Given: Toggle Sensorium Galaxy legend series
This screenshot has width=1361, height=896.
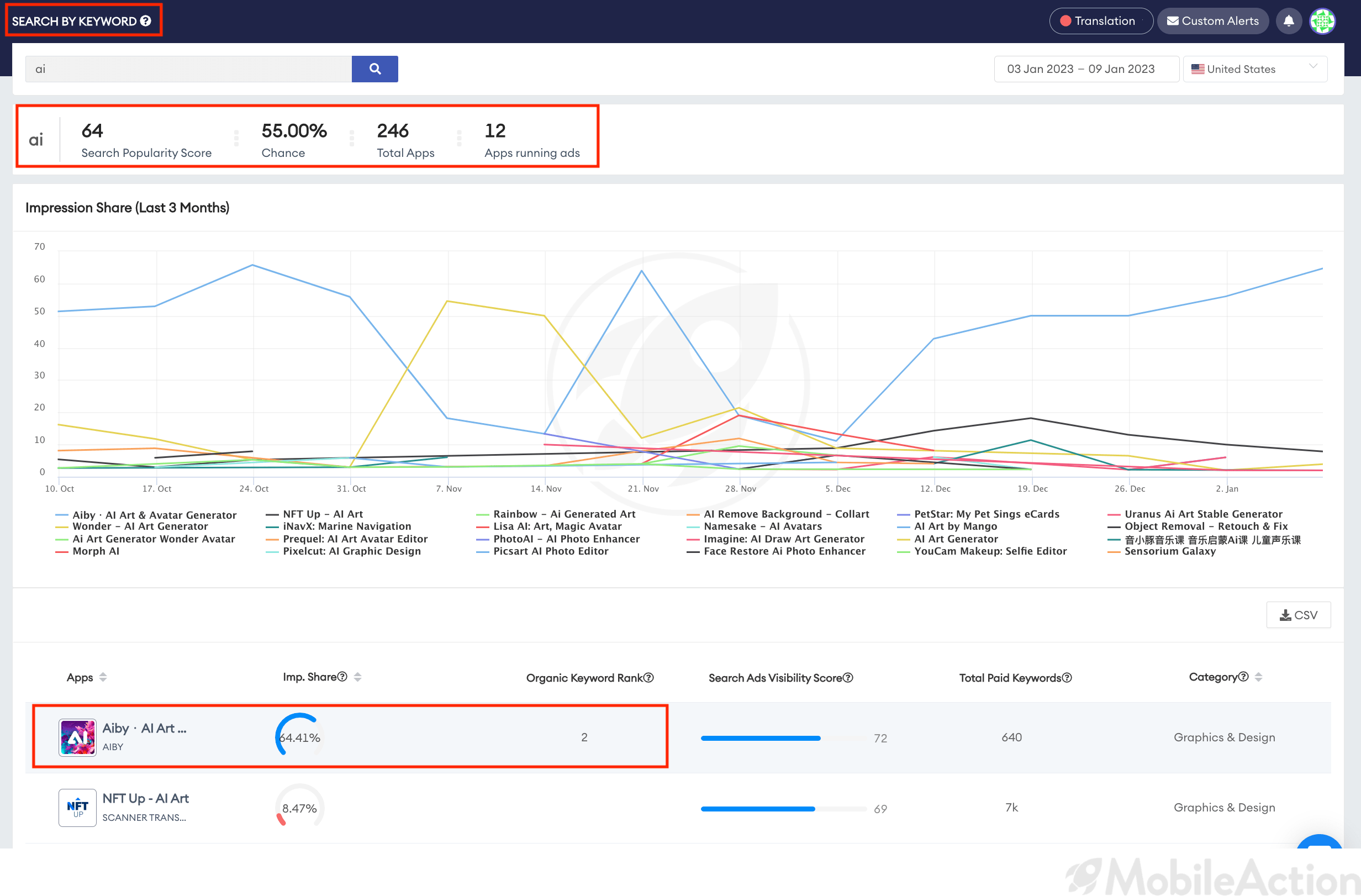Looking at the screenshot, I should 1162,551.
